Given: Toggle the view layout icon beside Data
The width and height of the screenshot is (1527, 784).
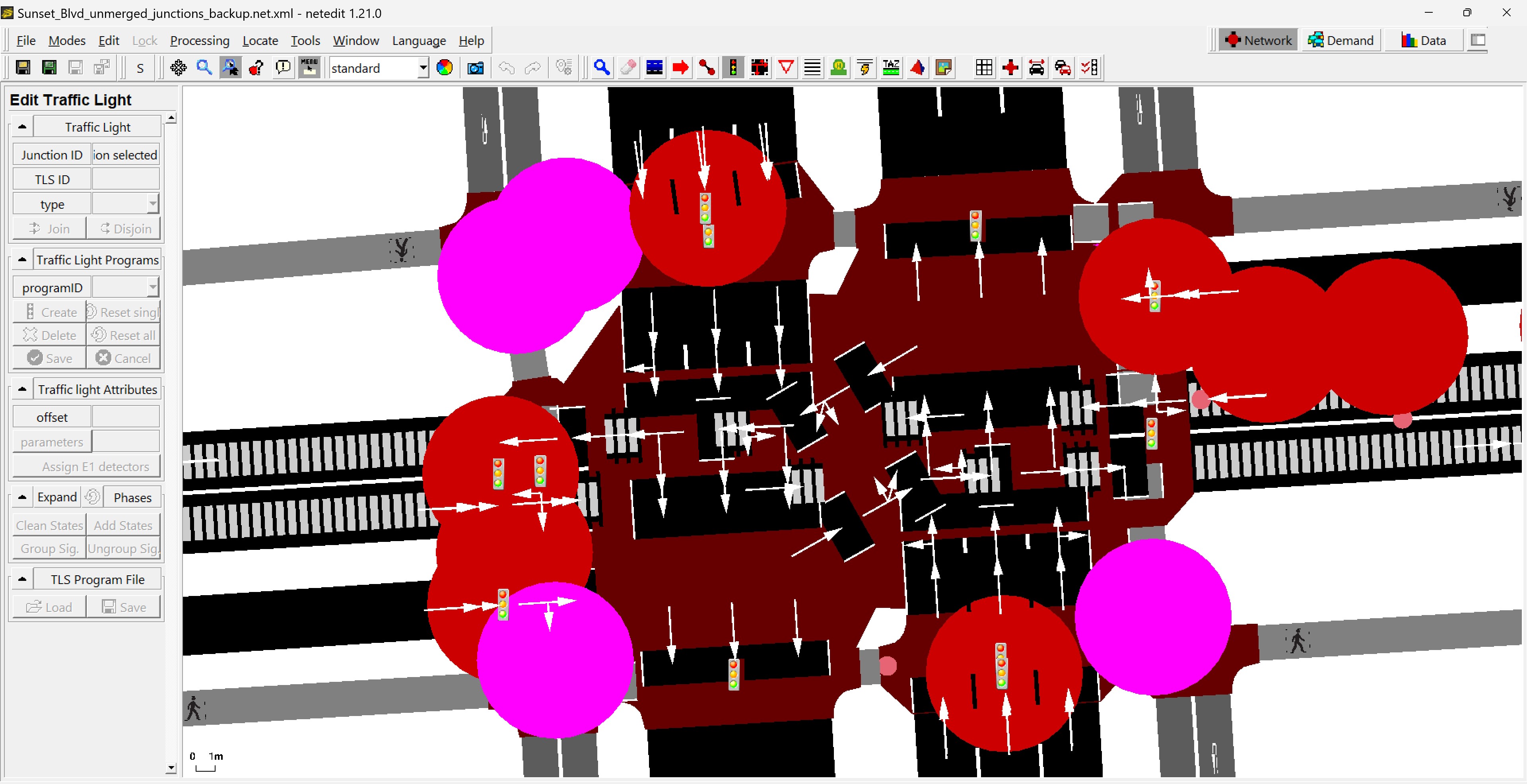Looking at the screenshot, I should pos(1478,40).
